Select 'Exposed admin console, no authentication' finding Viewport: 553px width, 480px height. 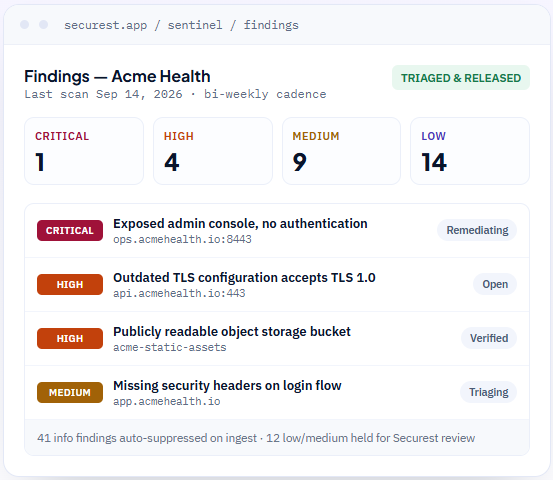coord(277,231)
